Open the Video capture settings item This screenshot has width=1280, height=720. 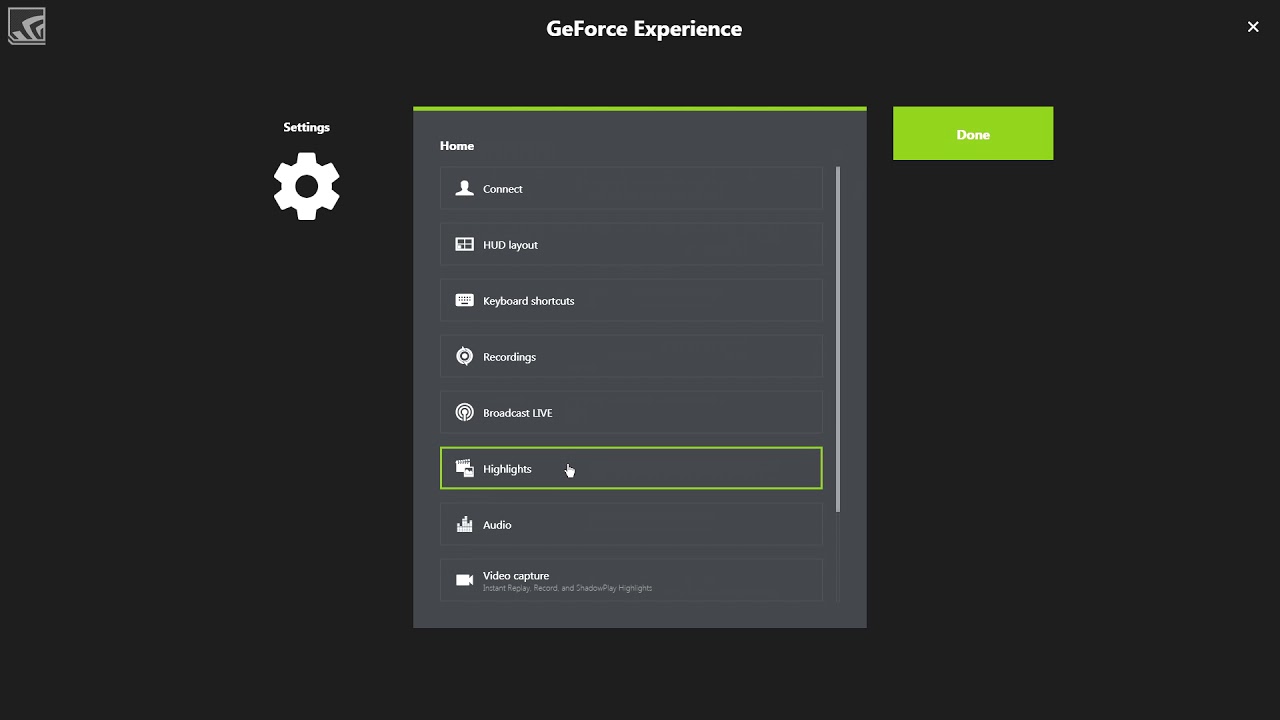click(x=631, y=581)
